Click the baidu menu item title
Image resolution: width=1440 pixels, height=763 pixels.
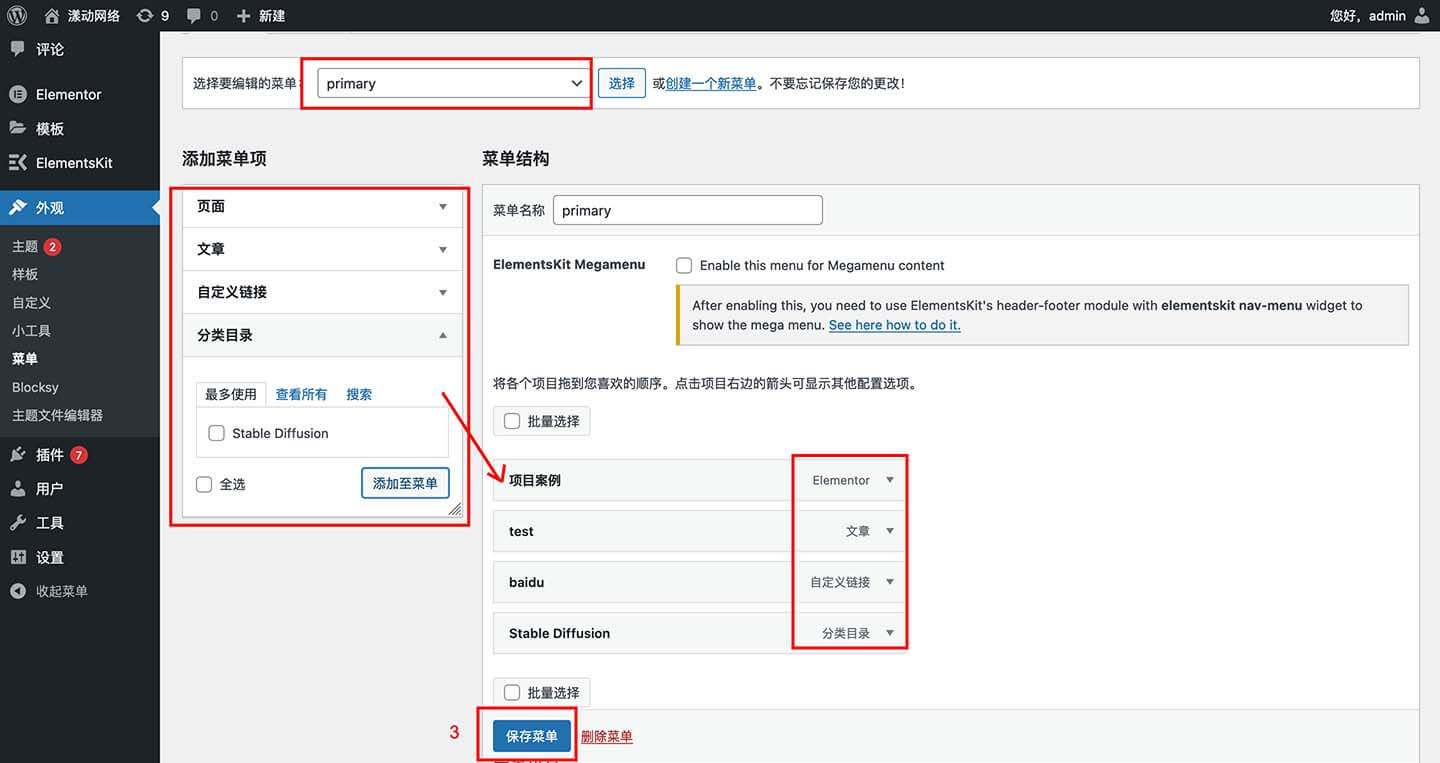coord(527,582)
